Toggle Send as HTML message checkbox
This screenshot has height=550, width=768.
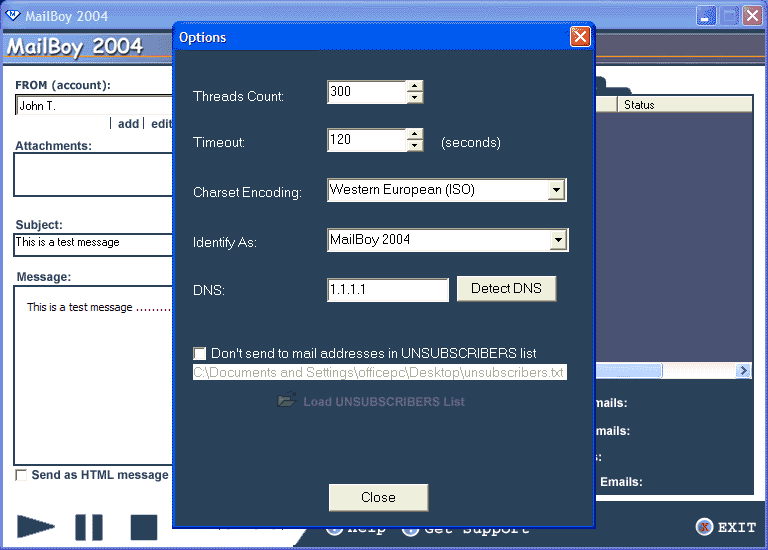(x=21, y=475)
